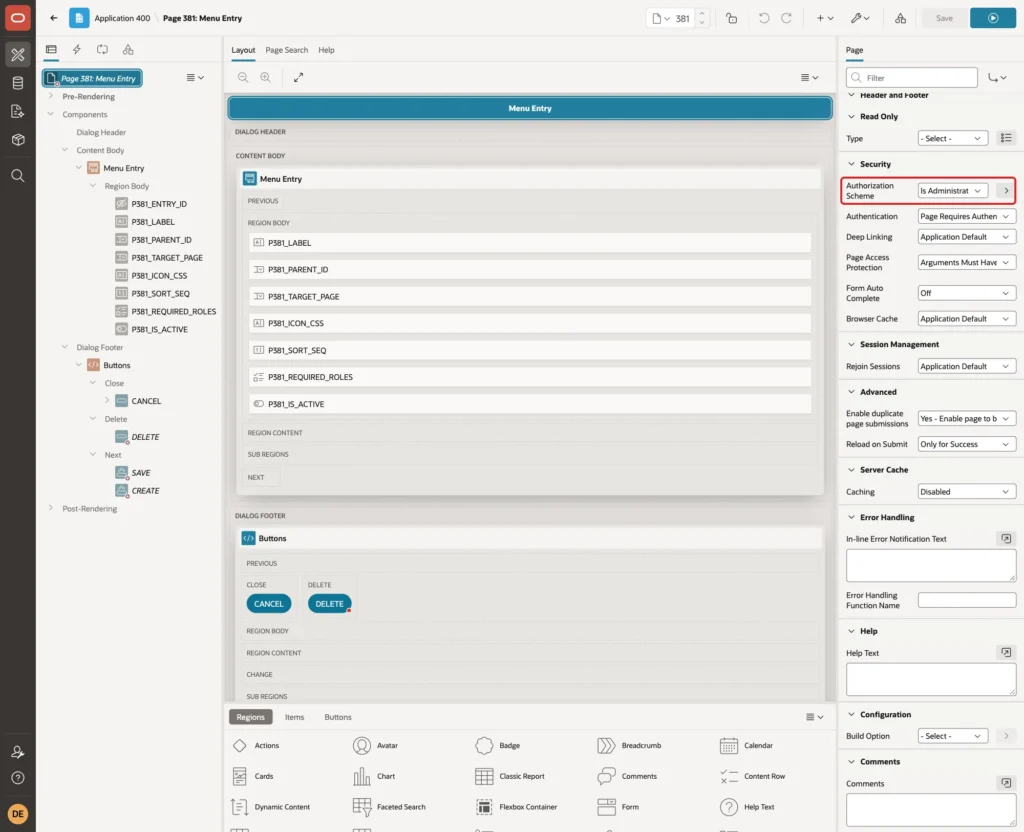
Task: Click the Error Handling Function Name field
Action: (967, 600)
